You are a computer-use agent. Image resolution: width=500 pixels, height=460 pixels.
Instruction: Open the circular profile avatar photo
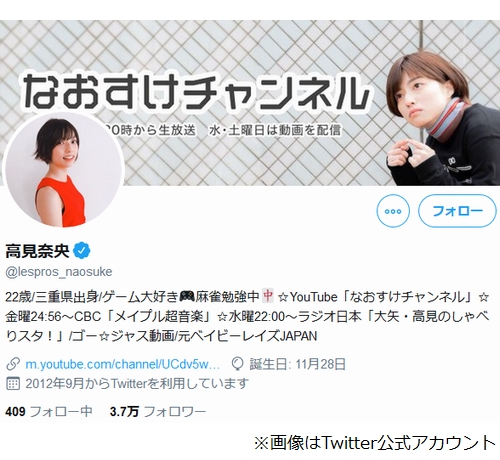point(63,170)
